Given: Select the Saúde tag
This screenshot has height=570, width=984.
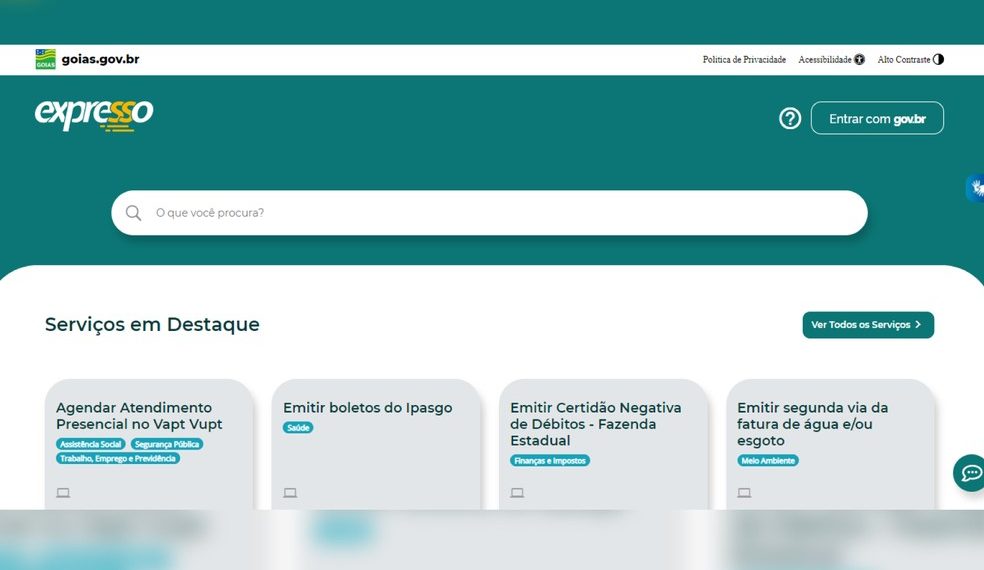Looking at the screenshot, I should 298,428.
